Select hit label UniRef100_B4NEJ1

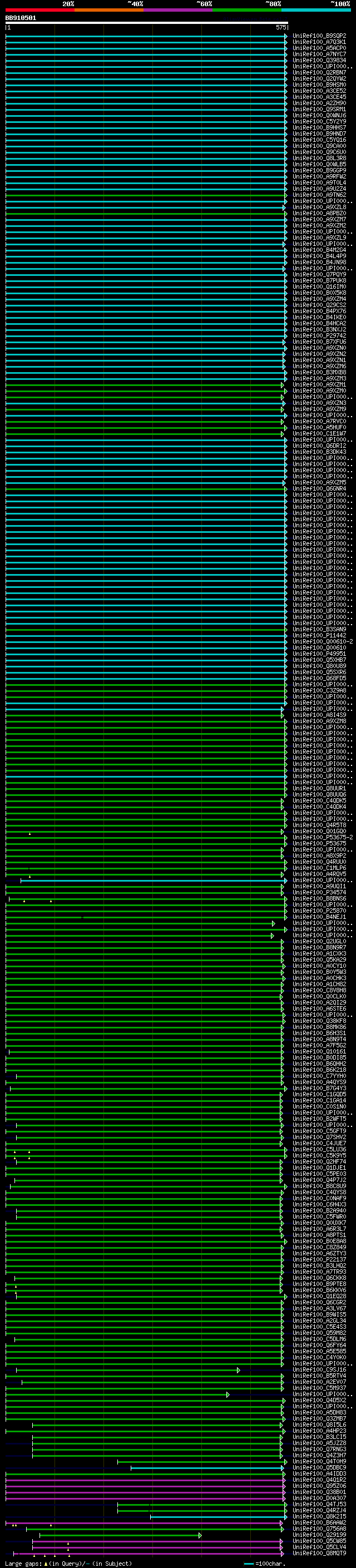(x=319, y=917)
